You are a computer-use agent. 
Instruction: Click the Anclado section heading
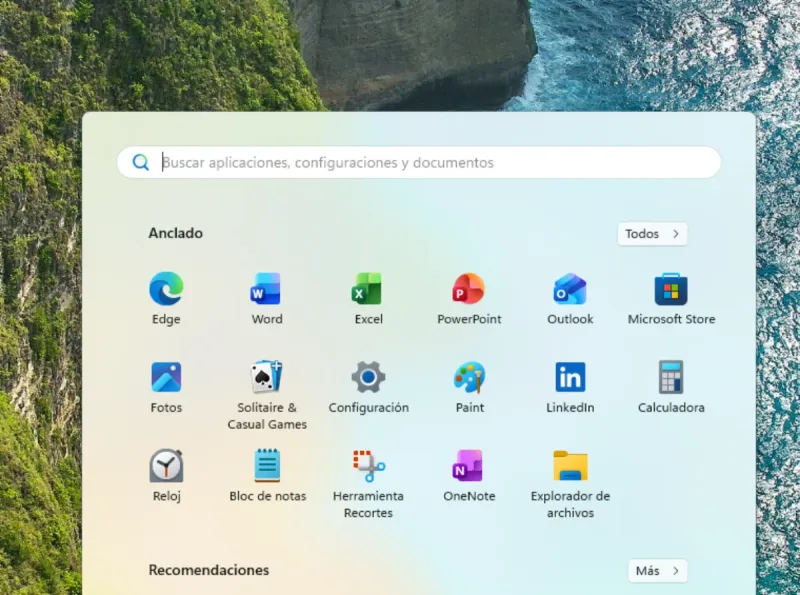coord(176,233)
